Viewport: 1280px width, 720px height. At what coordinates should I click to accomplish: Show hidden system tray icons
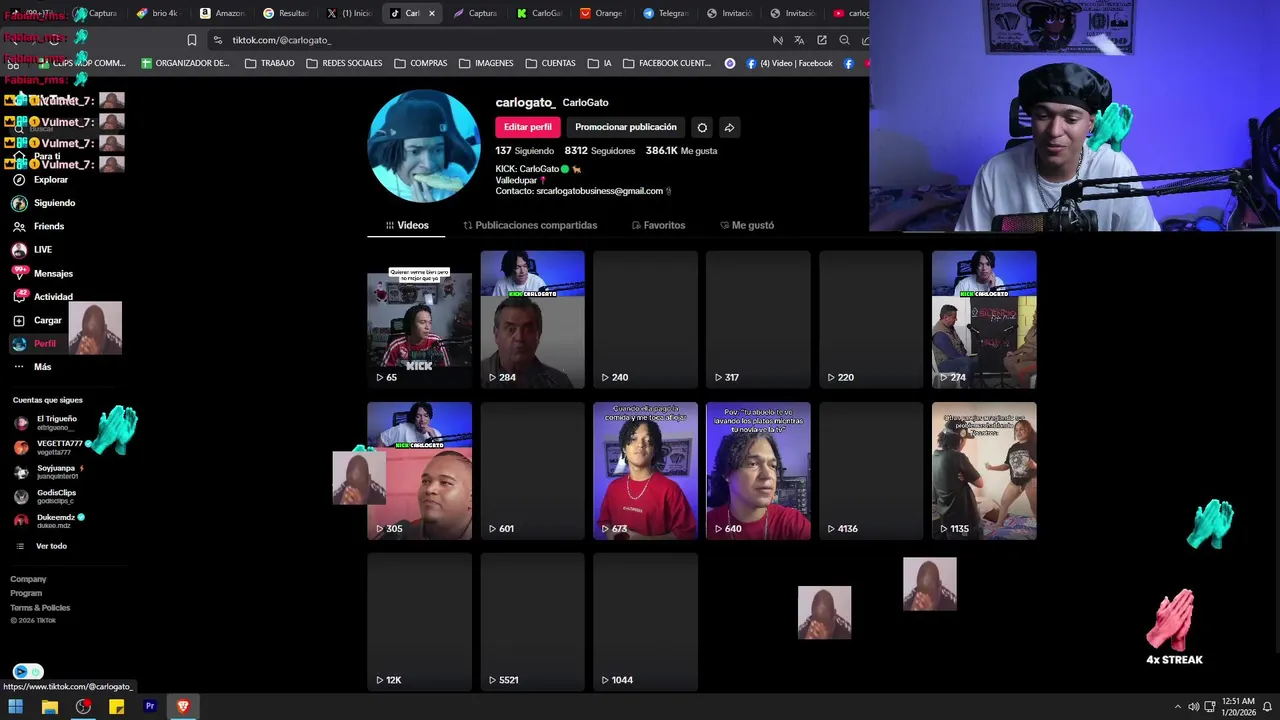(1177, 707)
